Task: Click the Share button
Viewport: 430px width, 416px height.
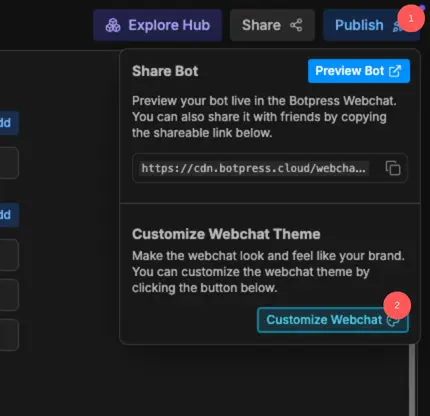Action: pyautogui.click(x=272, y=25)
